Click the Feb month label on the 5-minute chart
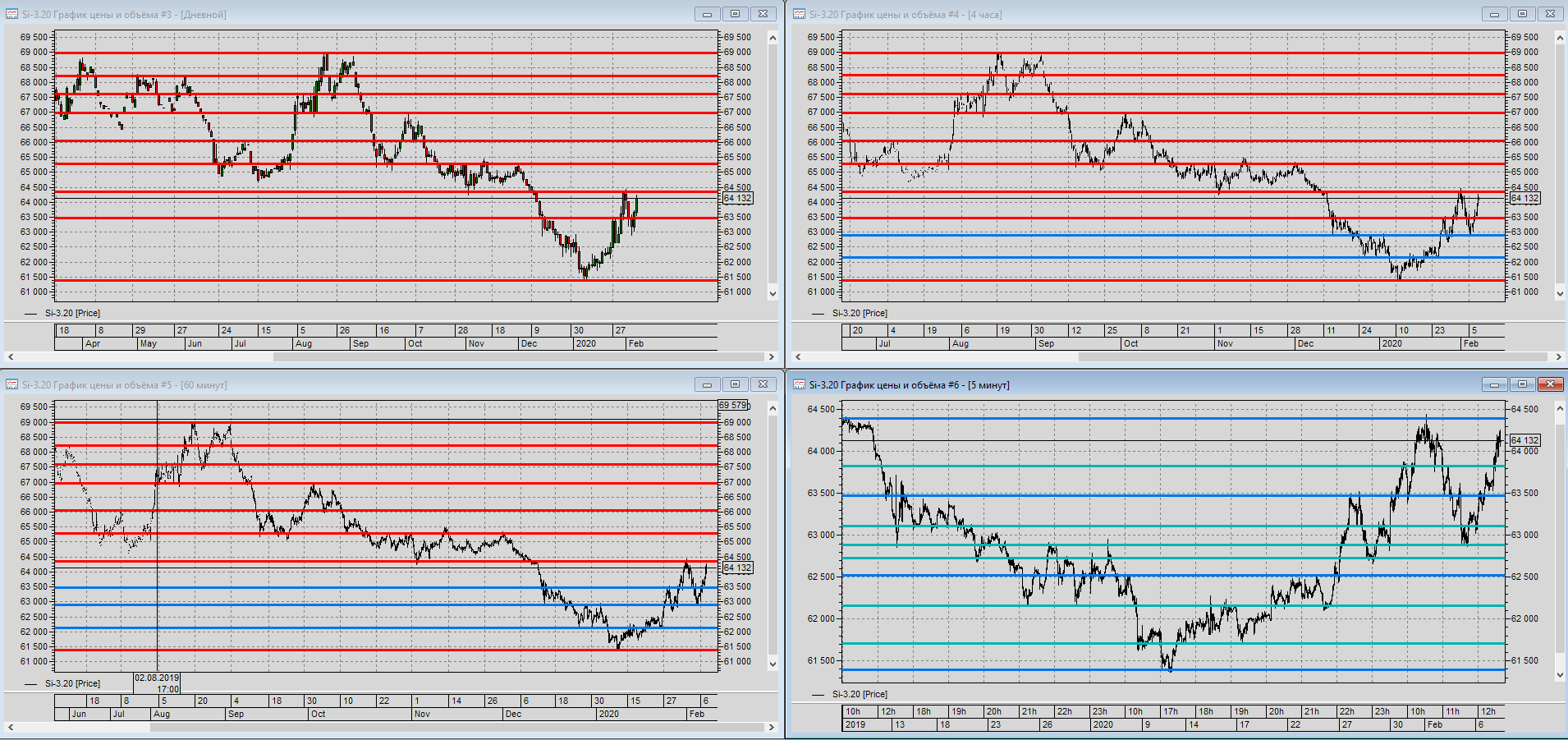The width and height of the screenshot is (1568, 740). coord(1435,724)
